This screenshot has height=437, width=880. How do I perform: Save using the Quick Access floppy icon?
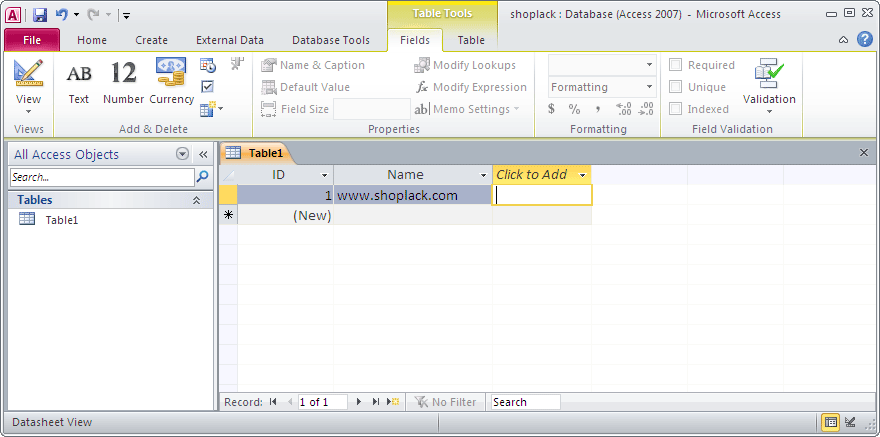[40, 15]
